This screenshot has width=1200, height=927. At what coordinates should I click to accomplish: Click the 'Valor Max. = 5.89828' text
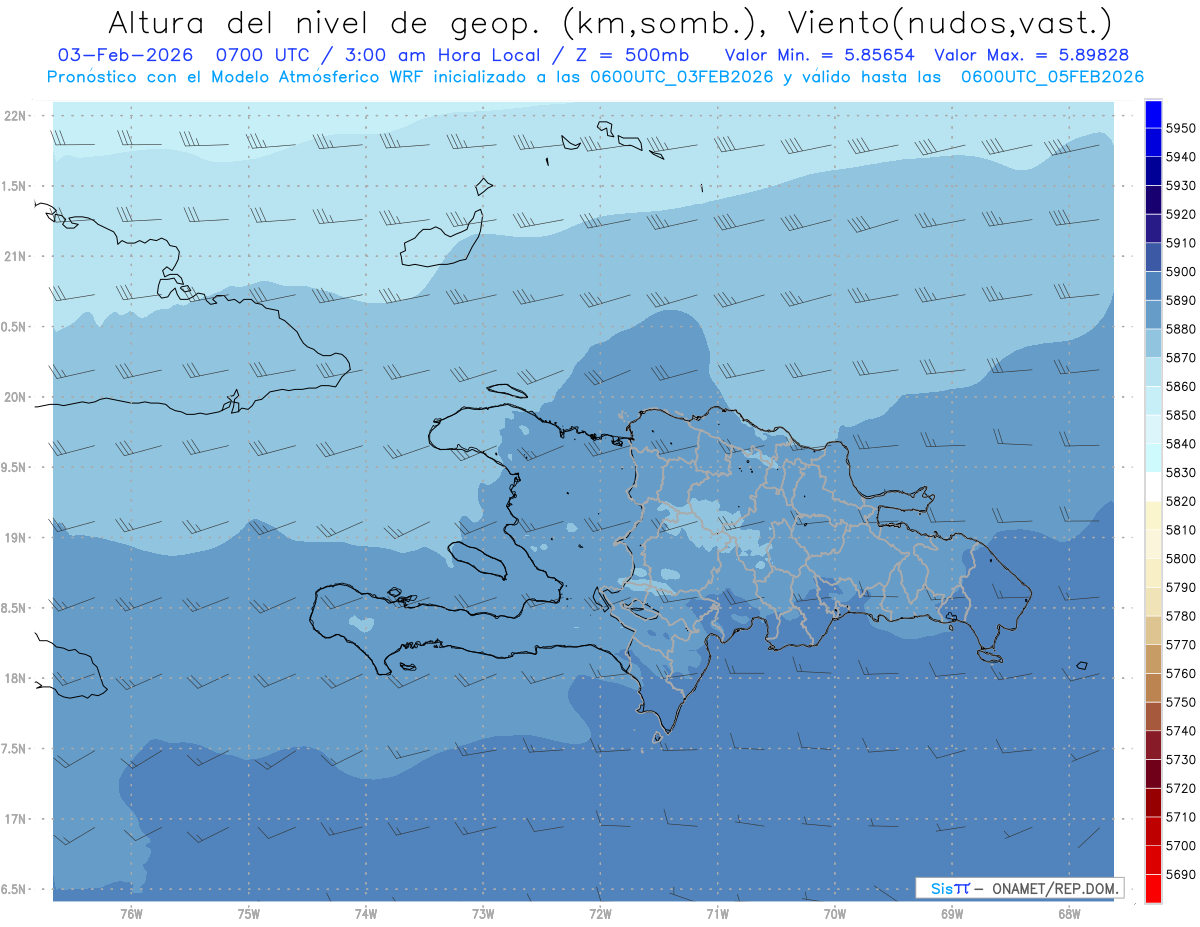[x=1031, y=54]
